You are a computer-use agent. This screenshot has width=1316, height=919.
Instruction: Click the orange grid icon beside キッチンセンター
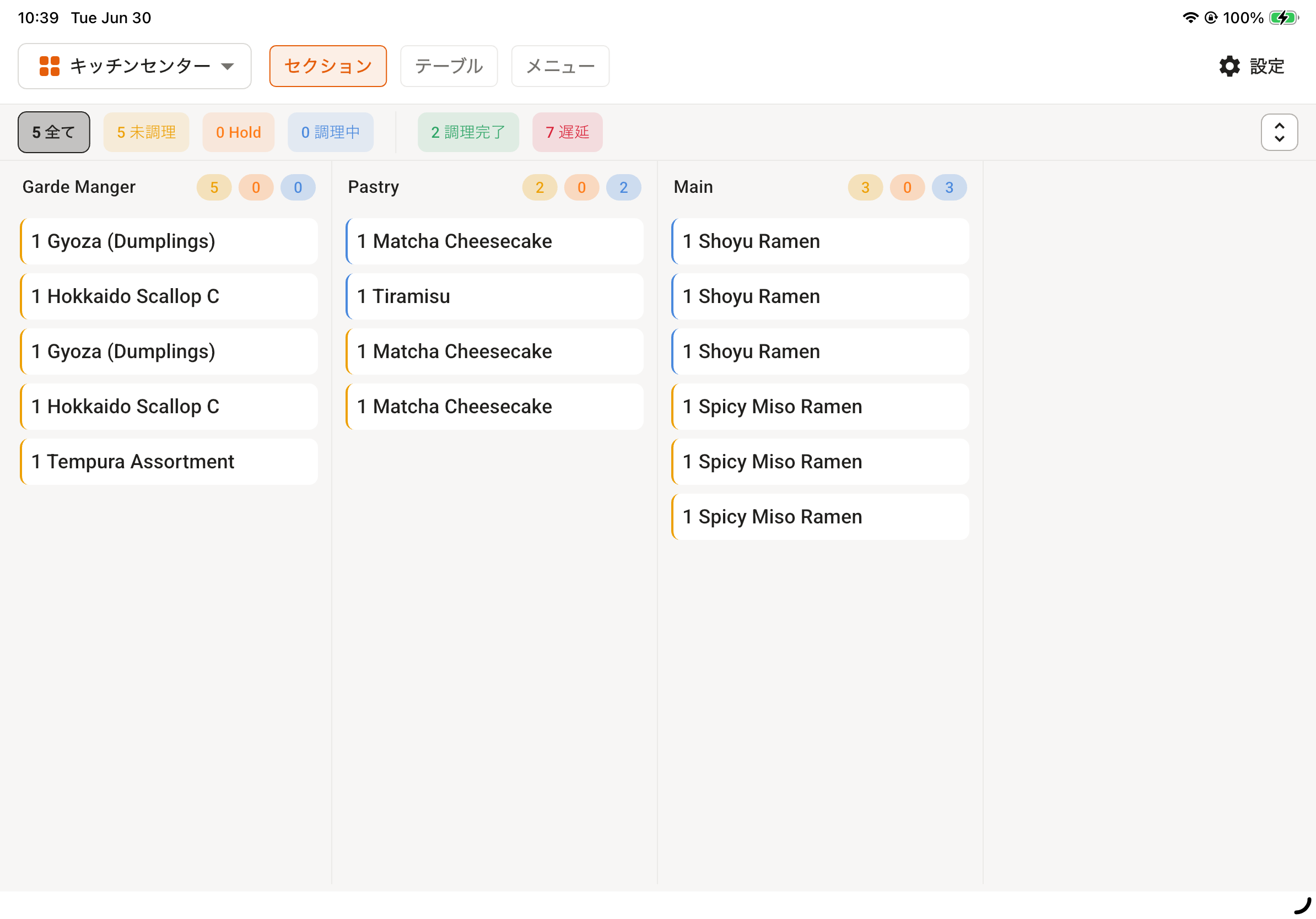(x=49, y=66)
